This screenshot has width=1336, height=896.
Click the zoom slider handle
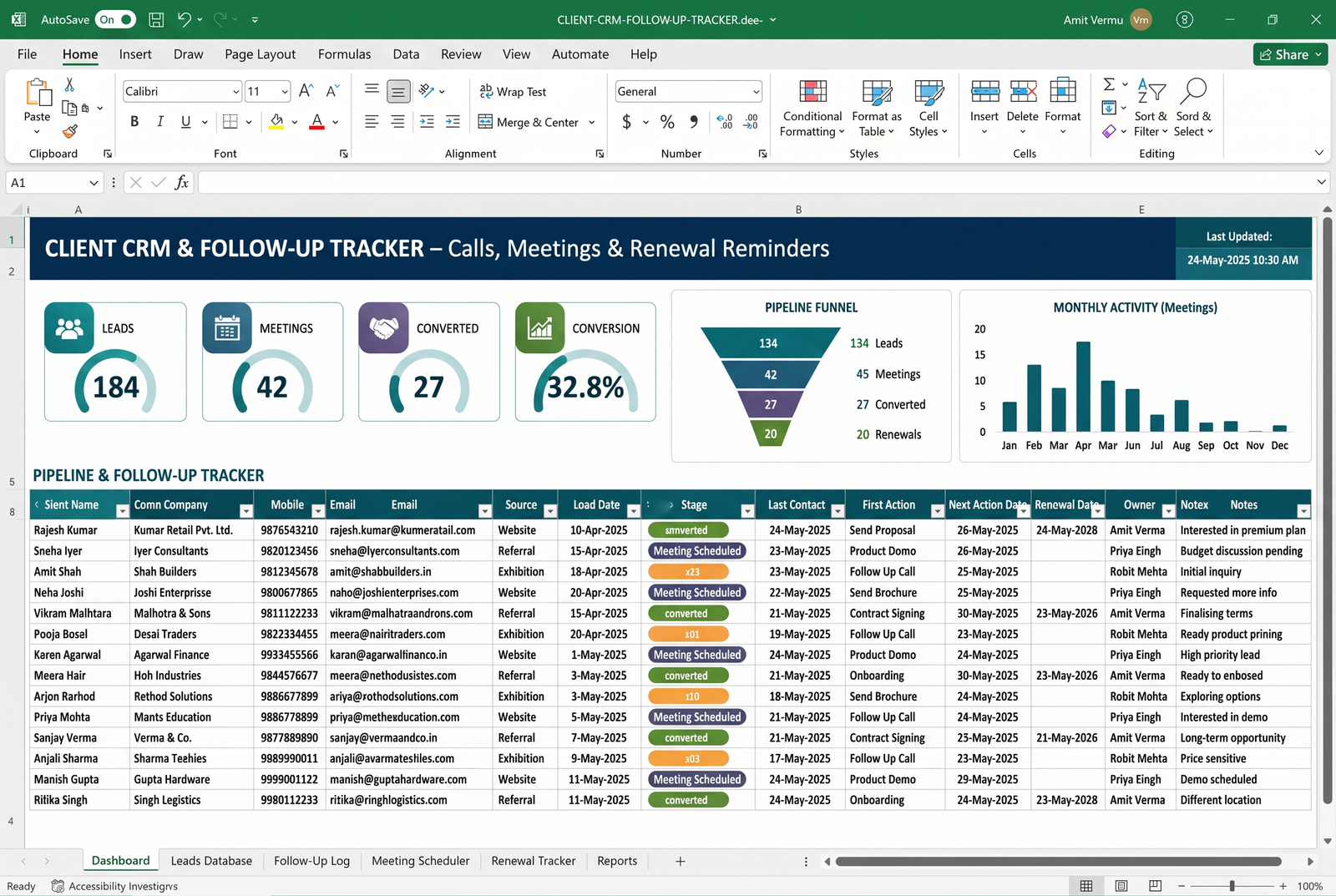point(1232,886)
